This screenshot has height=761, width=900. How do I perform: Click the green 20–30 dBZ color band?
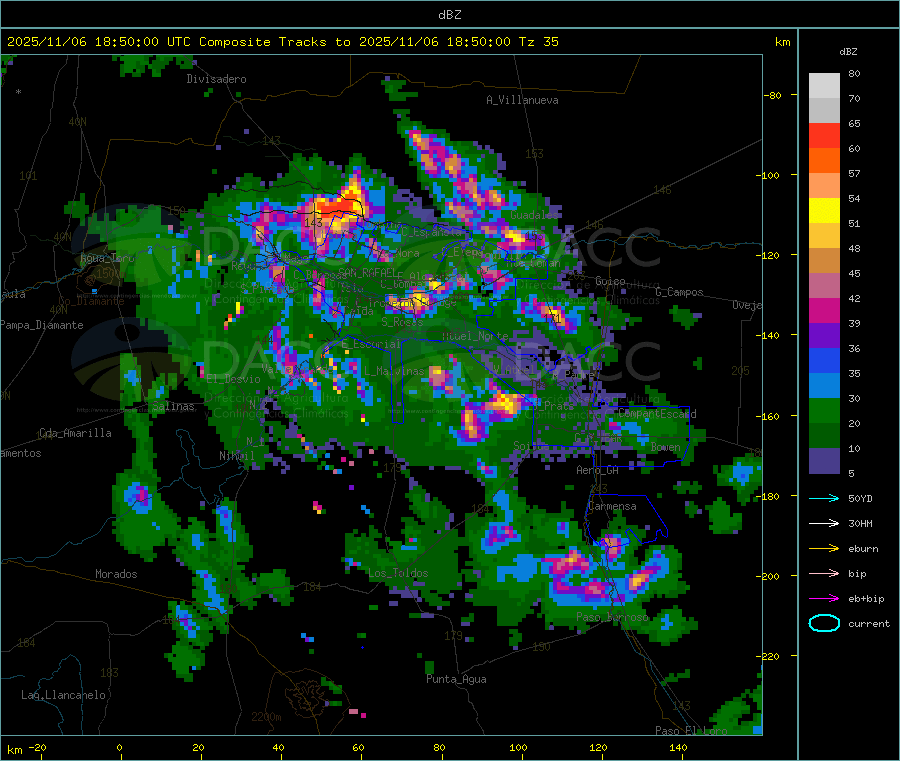tap(824, 411)
